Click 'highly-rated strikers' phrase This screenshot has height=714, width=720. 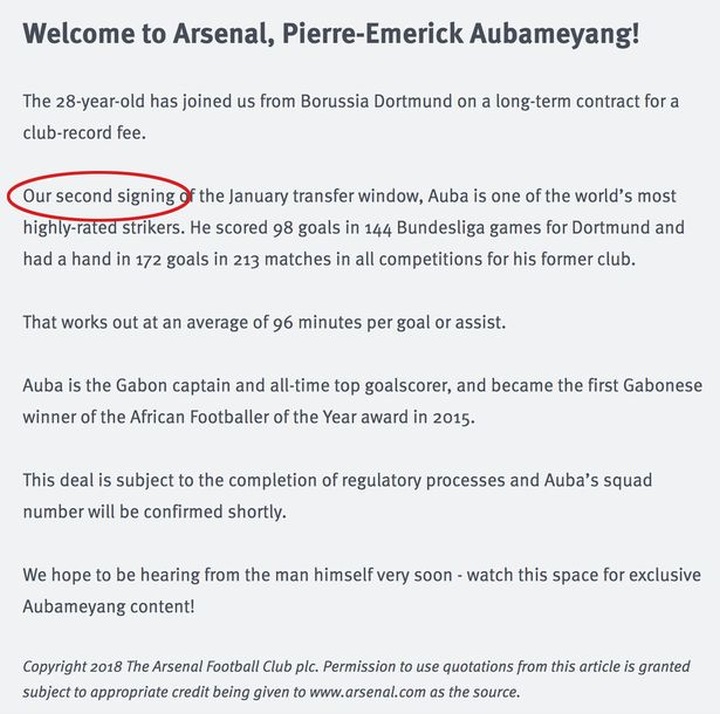(104, 228)
